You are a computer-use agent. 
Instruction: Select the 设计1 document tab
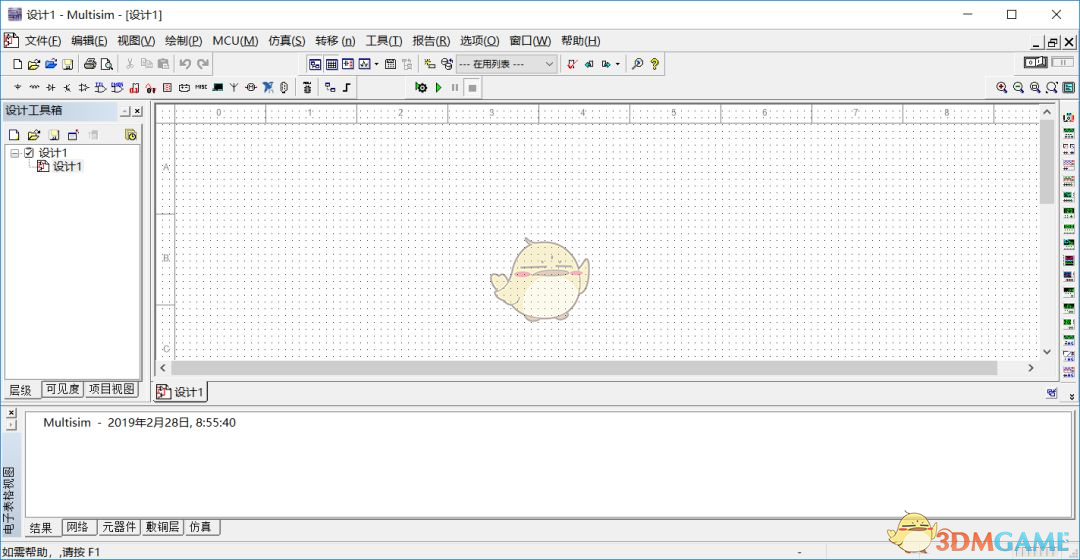[180, 392]
